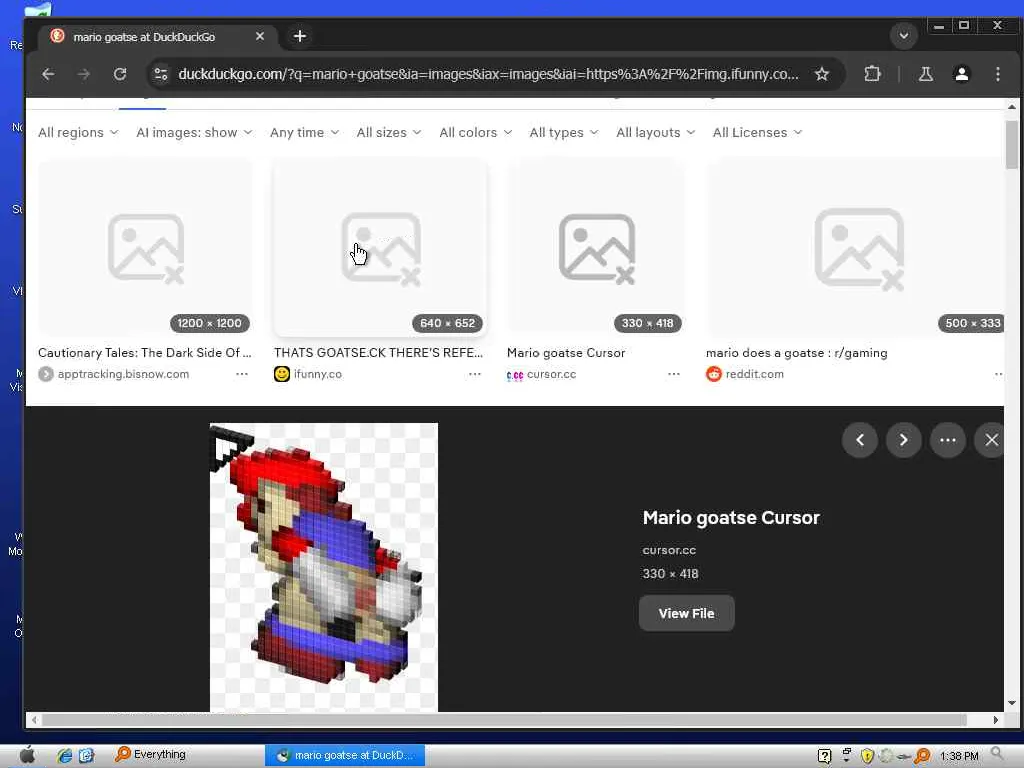Show the previous image in detail panel
1024x768 pixels.
click(x=859, y=440)
